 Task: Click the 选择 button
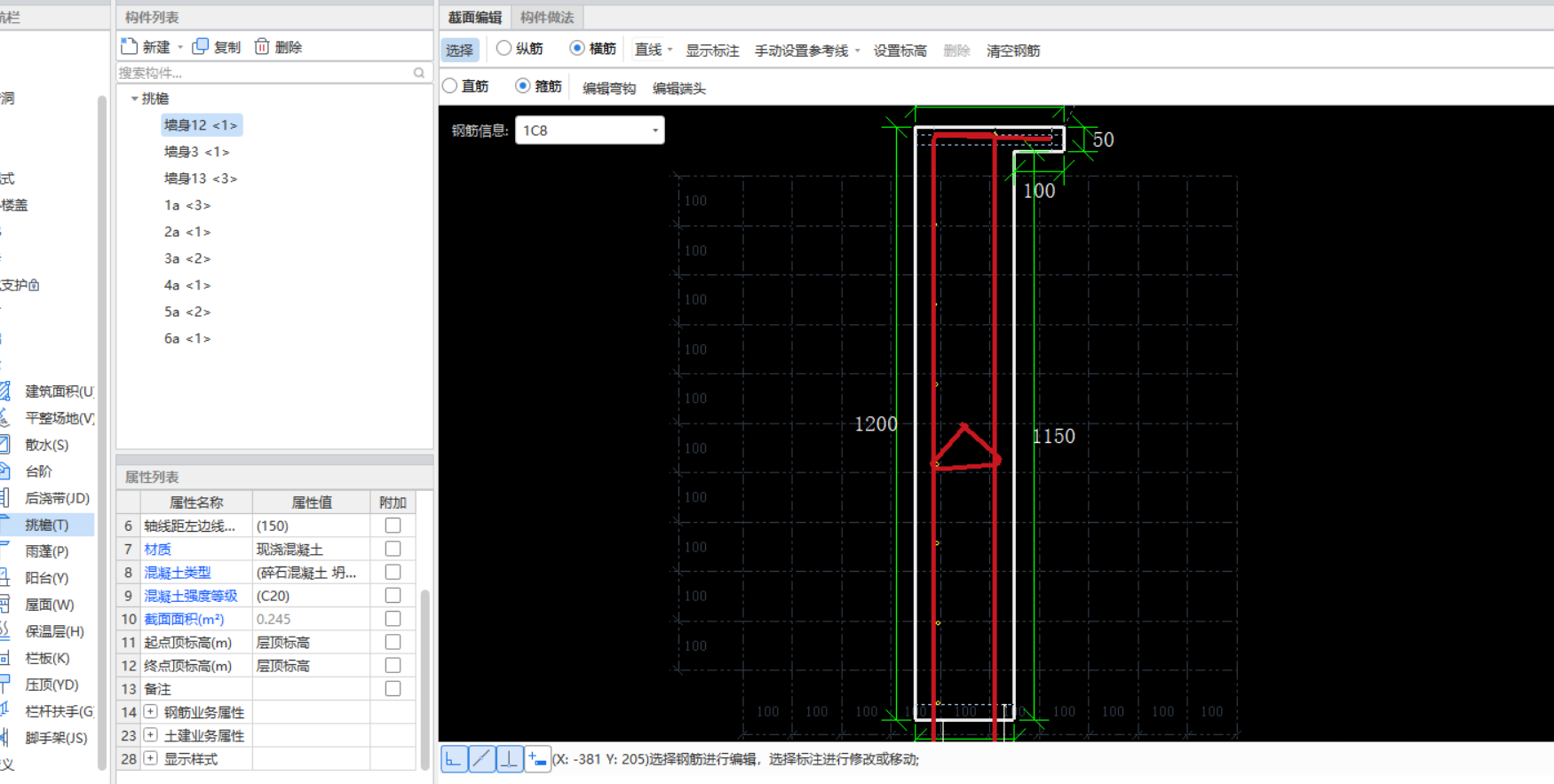tap(460, 50)
